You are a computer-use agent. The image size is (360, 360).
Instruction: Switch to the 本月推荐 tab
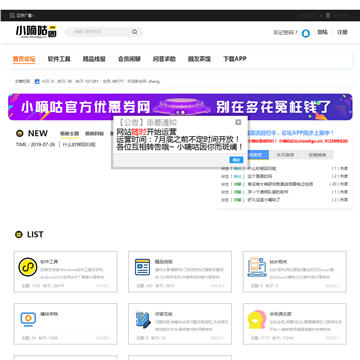click(x=285, y=155)
